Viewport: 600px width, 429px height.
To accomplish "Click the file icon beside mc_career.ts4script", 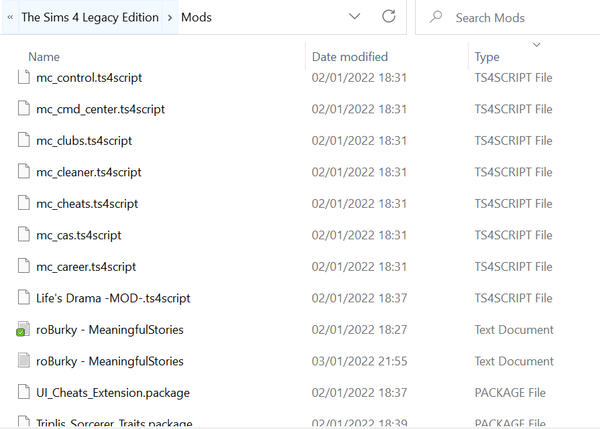I will (24, 266).
